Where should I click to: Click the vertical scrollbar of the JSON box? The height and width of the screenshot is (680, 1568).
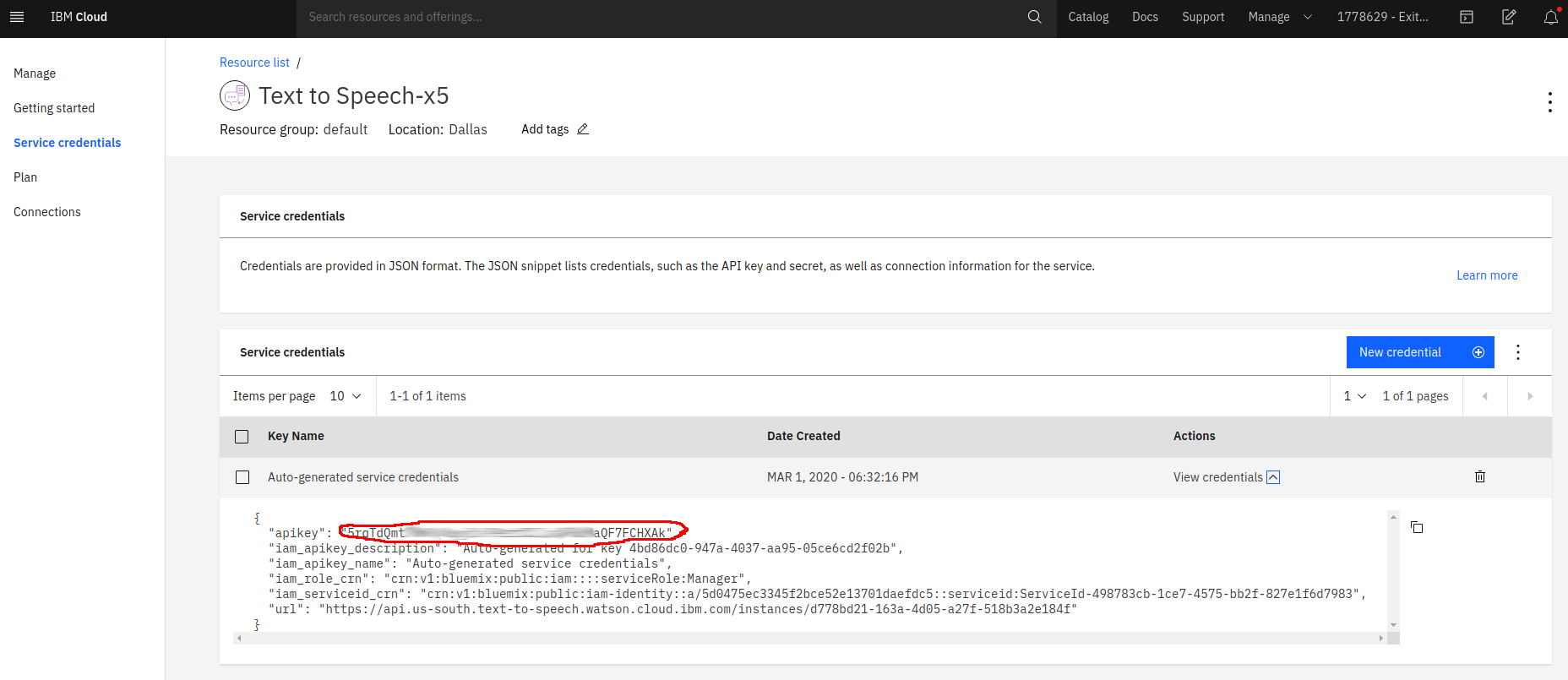[1393, 570]
